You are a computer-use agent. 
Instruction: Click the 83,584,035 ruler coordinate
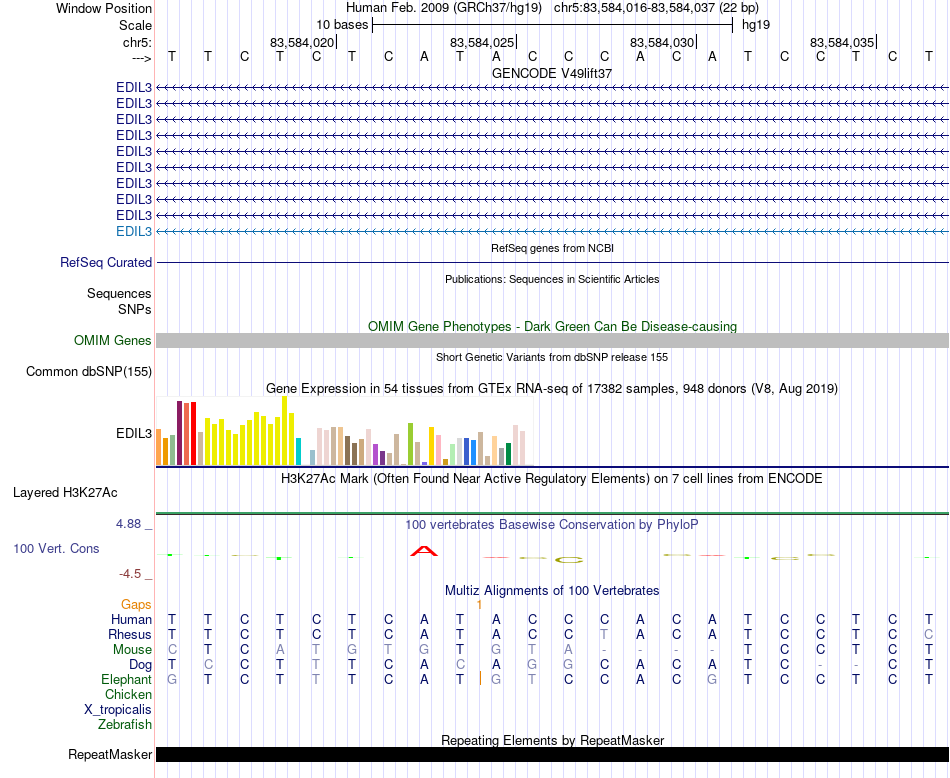[x=842, y=42]
